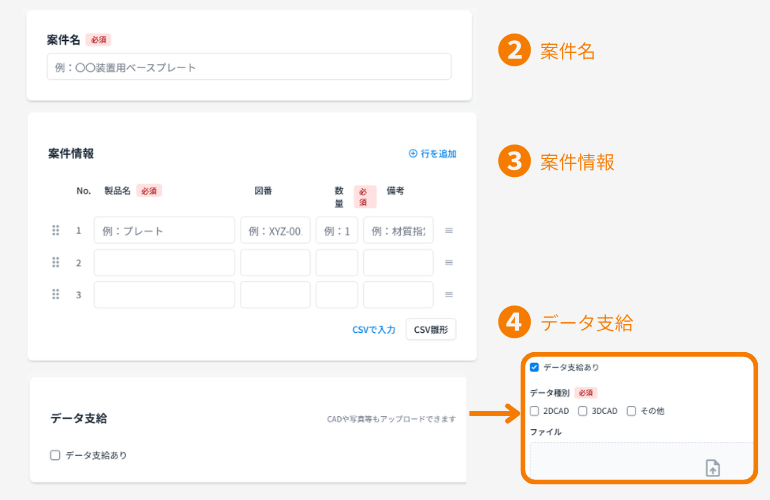
Task: Click the row 1 数量 field
Action: tap(337, 230)
